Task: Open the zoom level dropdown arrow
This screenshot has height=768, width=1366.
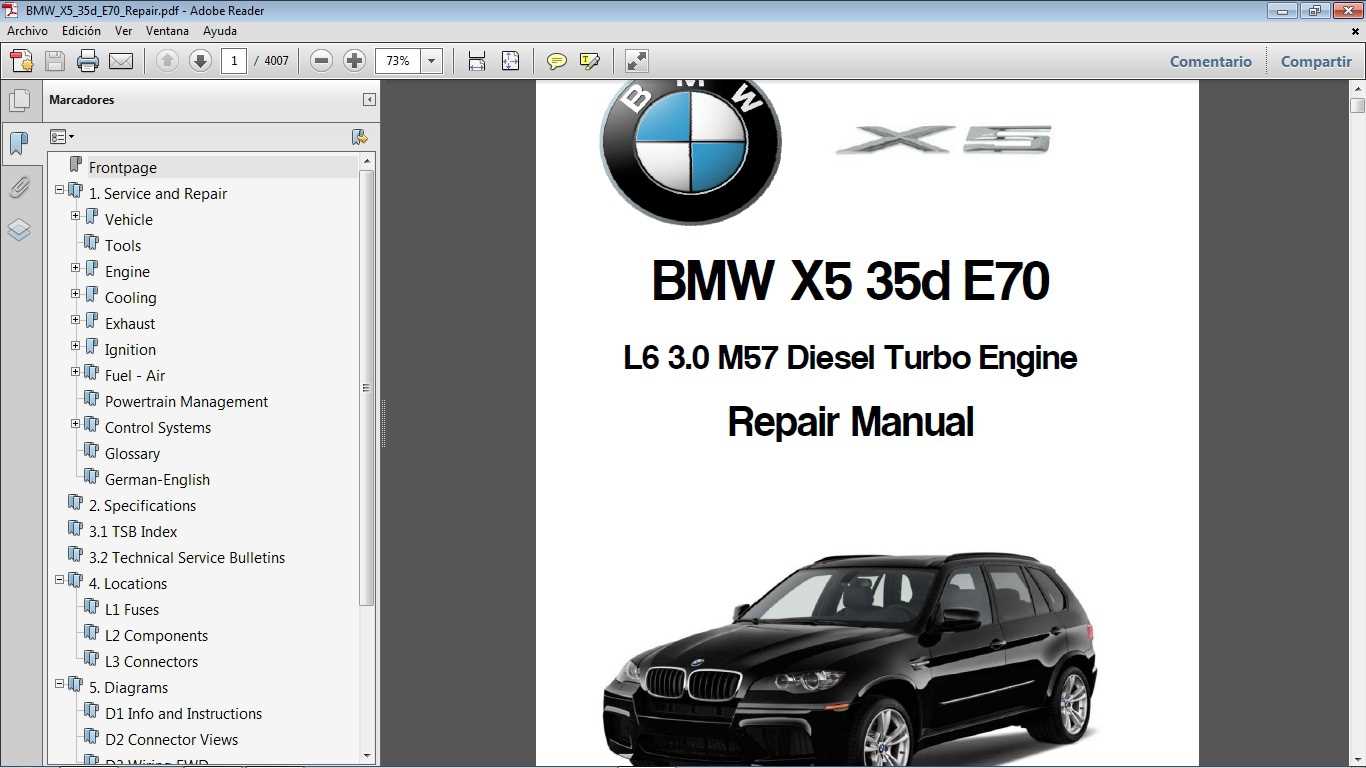Action: [432, 61]
